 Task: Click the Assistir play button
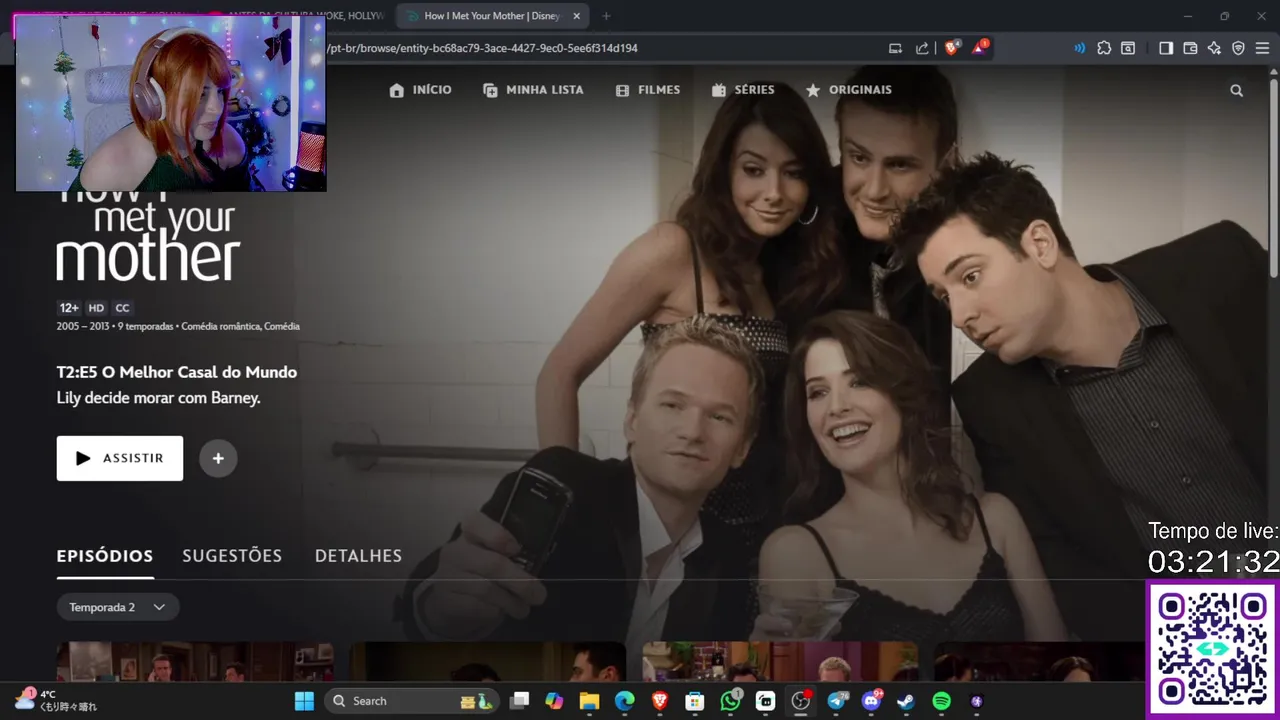[x=120, y=458]
